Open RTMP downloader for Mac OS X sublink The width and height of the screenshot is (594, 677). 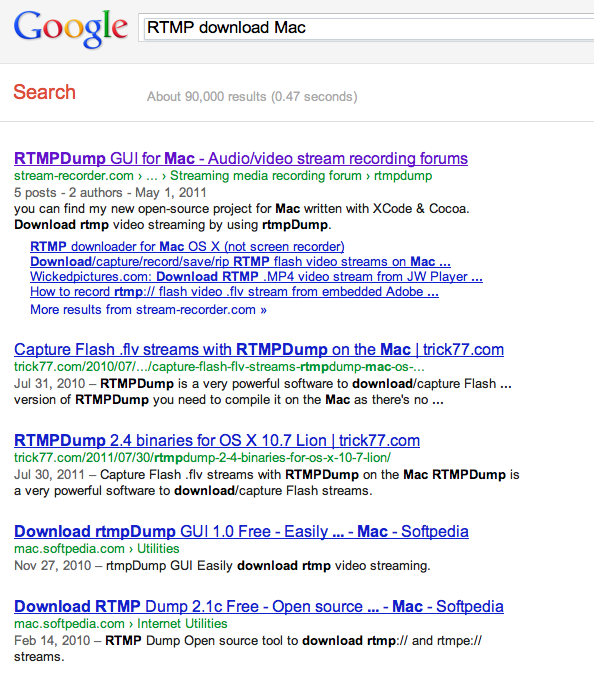[187, 247]
